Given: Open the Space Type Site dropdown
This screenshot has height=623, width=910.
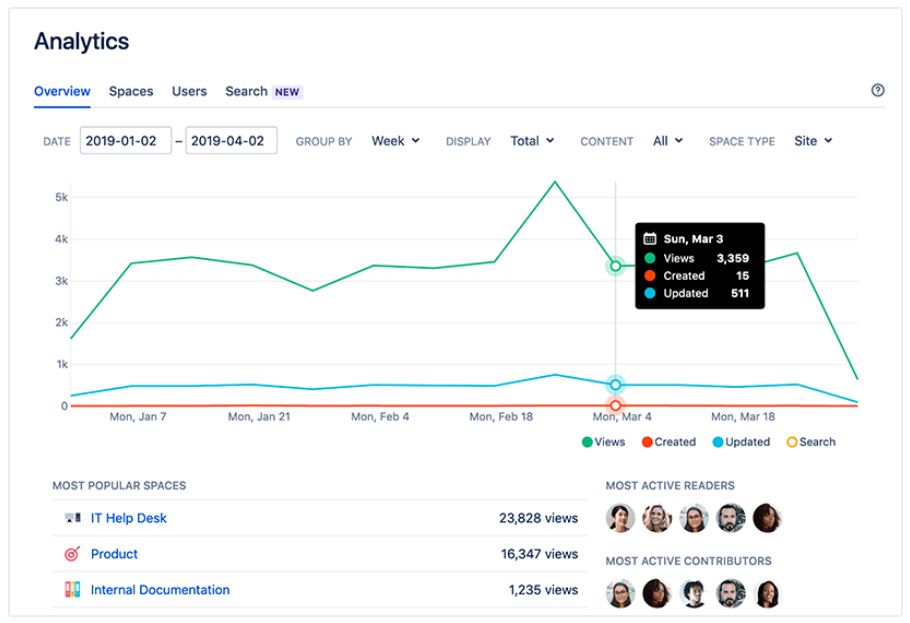Looking at the screenshot, I should (x=813, y=141).
